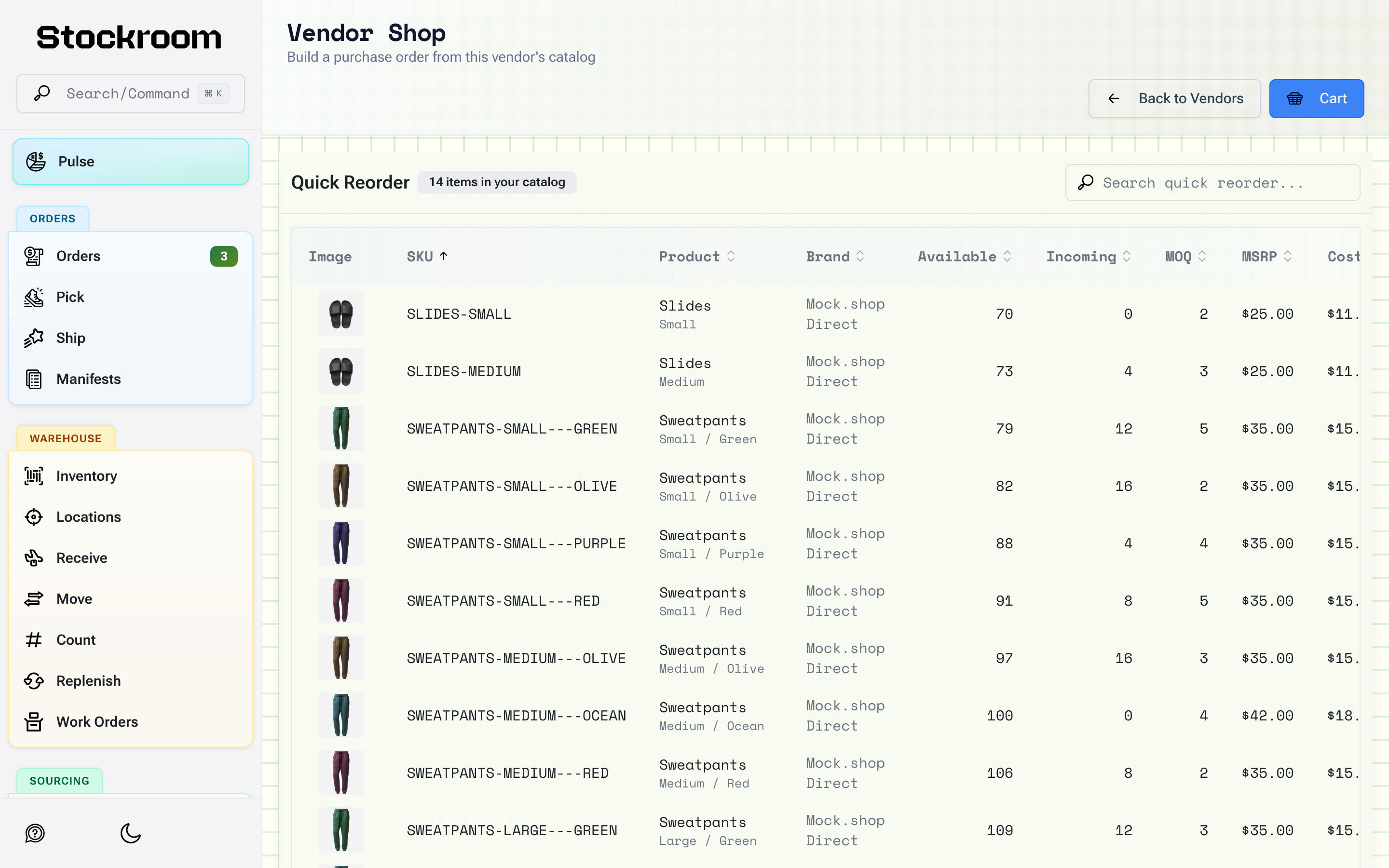Open the Work Orders icon

coord(34,721)
